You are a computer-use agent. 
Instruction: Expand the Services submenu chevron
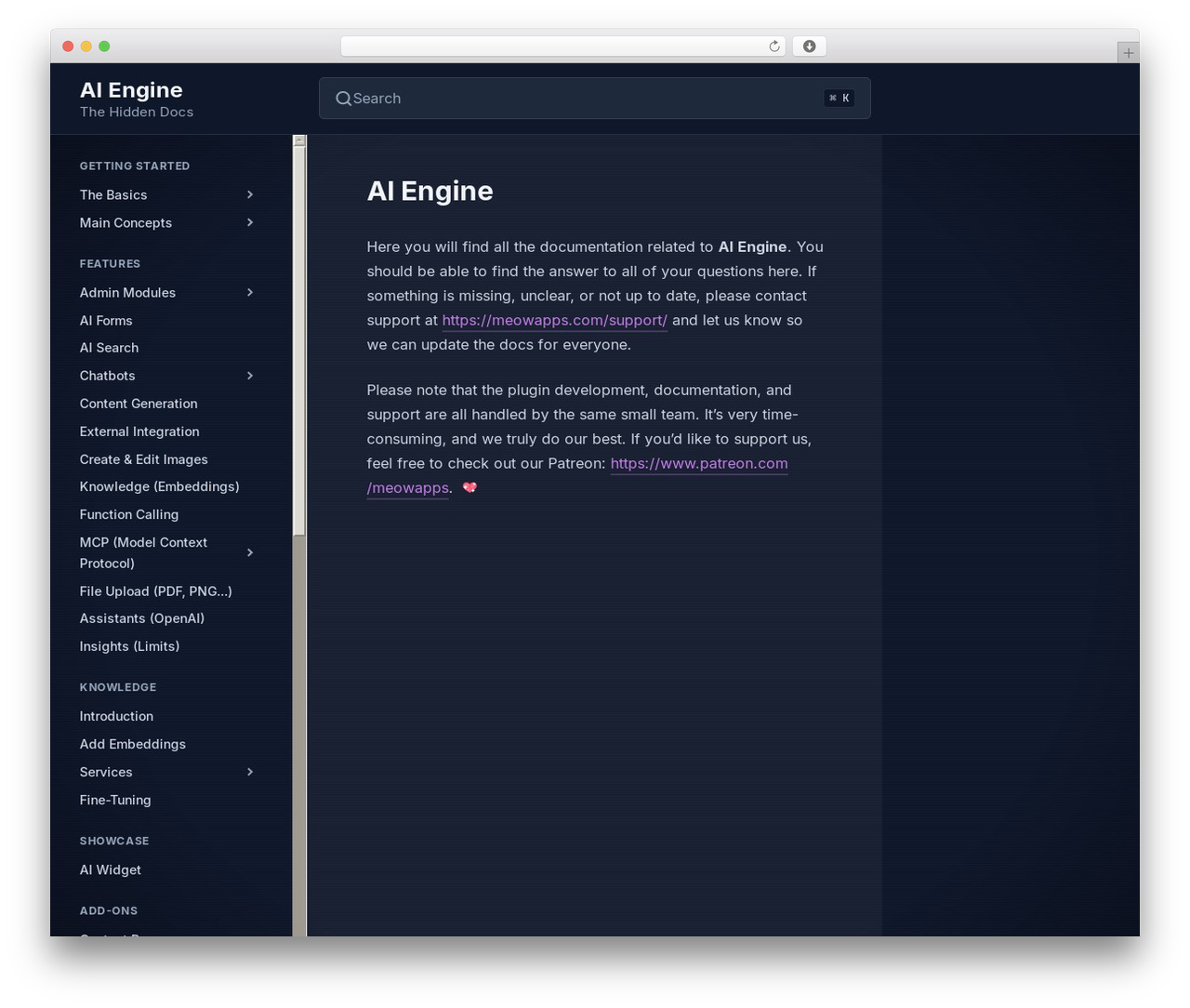[x=250, y=772]
